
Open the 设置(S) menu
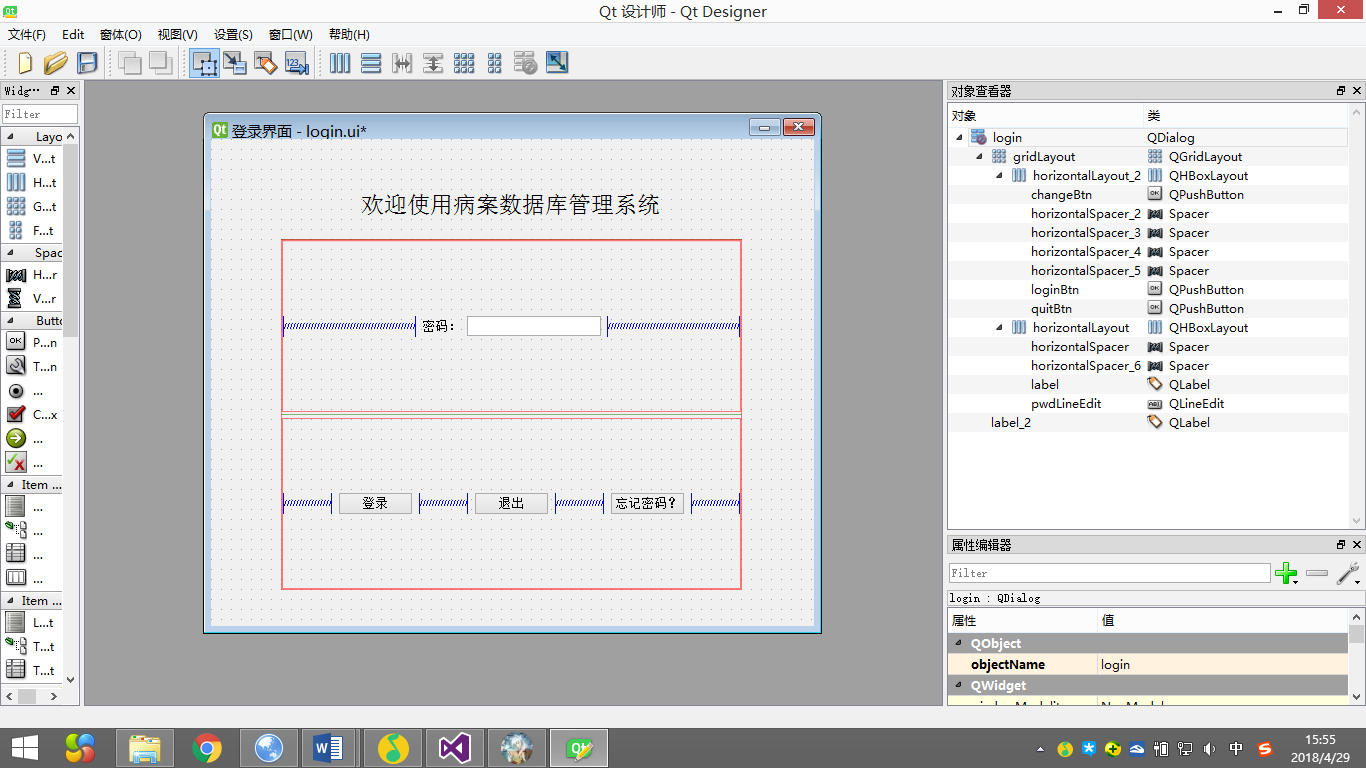point(233,34)
